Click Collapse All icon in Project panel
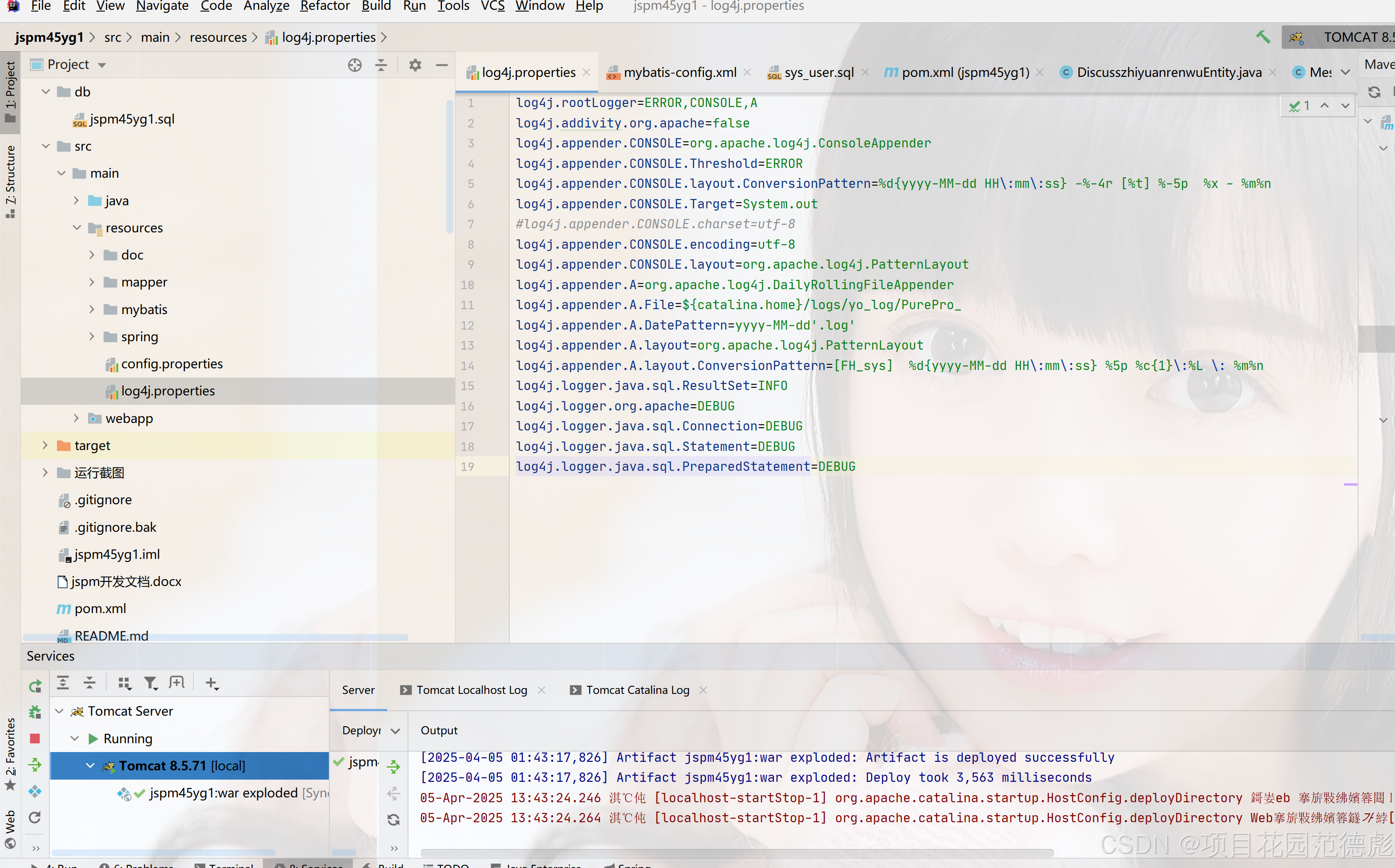The width and height of the screenshot is (1395, 868). click(x=381, y=65)
